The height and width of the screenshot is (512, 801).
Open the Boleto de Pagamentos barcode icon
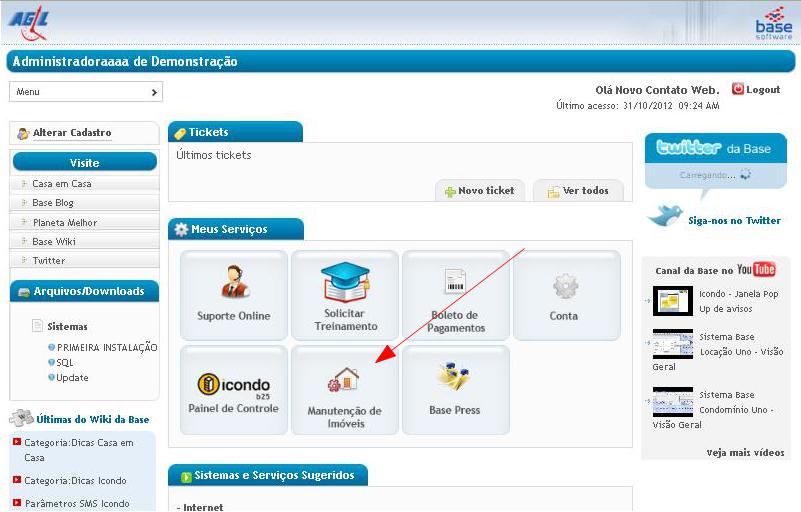[x=455, y=282]
